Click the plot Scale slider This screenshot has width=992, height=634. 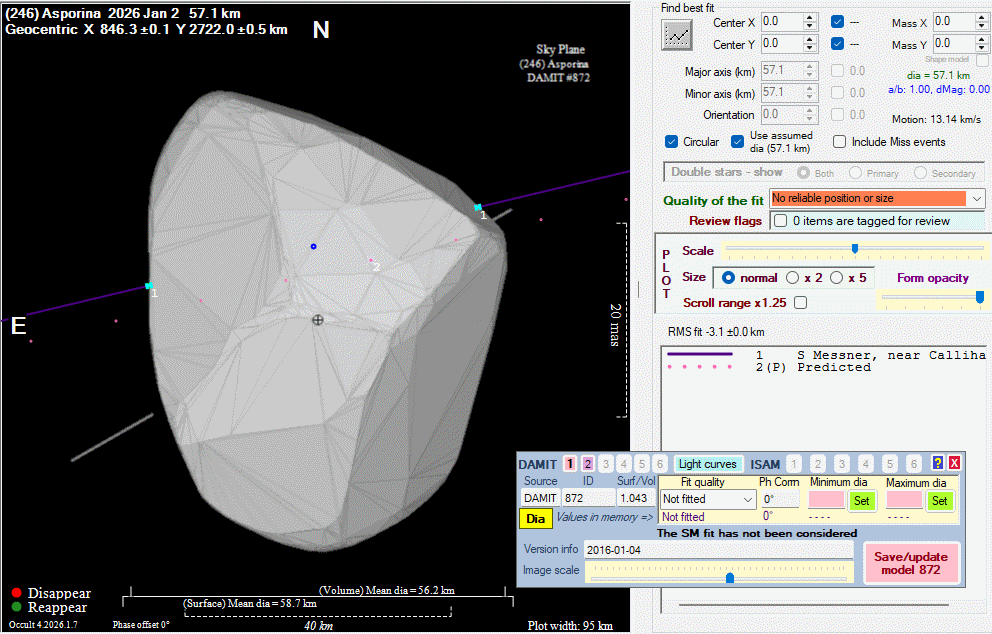pyautogui.click(x=854, y=249)
